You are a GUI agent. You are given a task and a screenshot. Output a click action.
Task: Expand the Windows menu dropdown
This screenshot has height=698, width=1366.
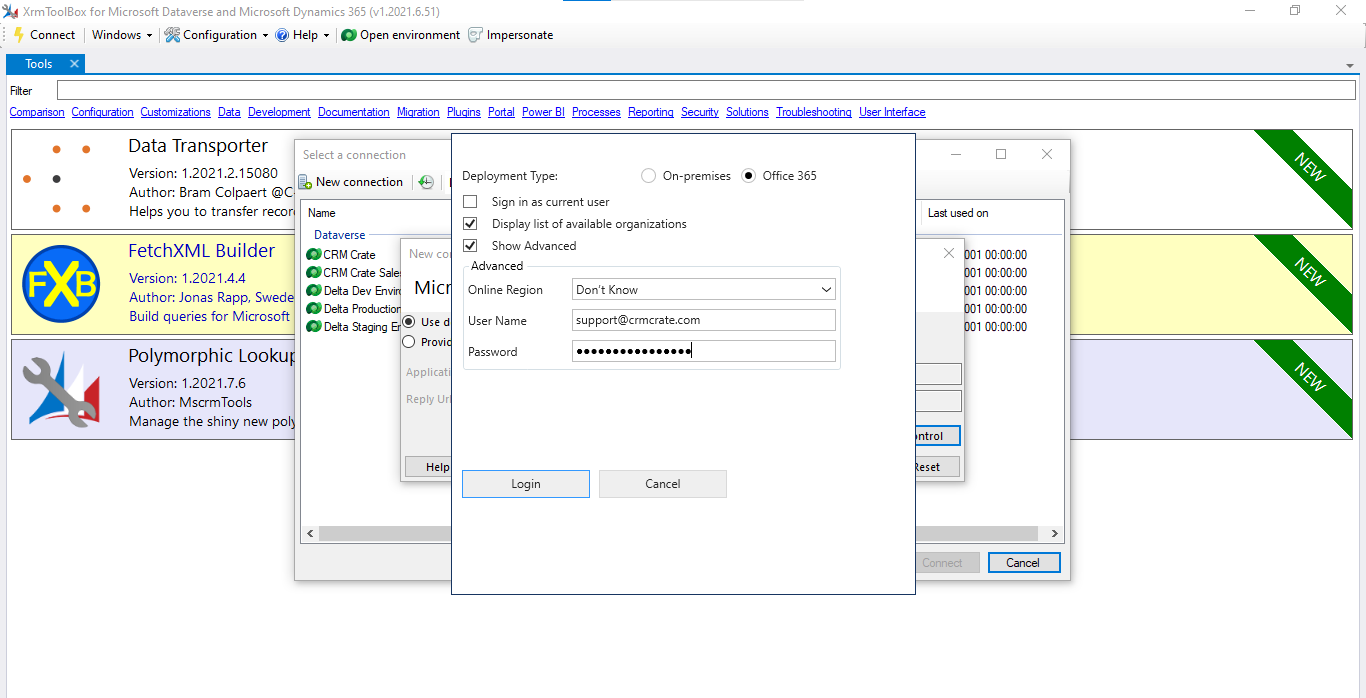pos(120,35)
